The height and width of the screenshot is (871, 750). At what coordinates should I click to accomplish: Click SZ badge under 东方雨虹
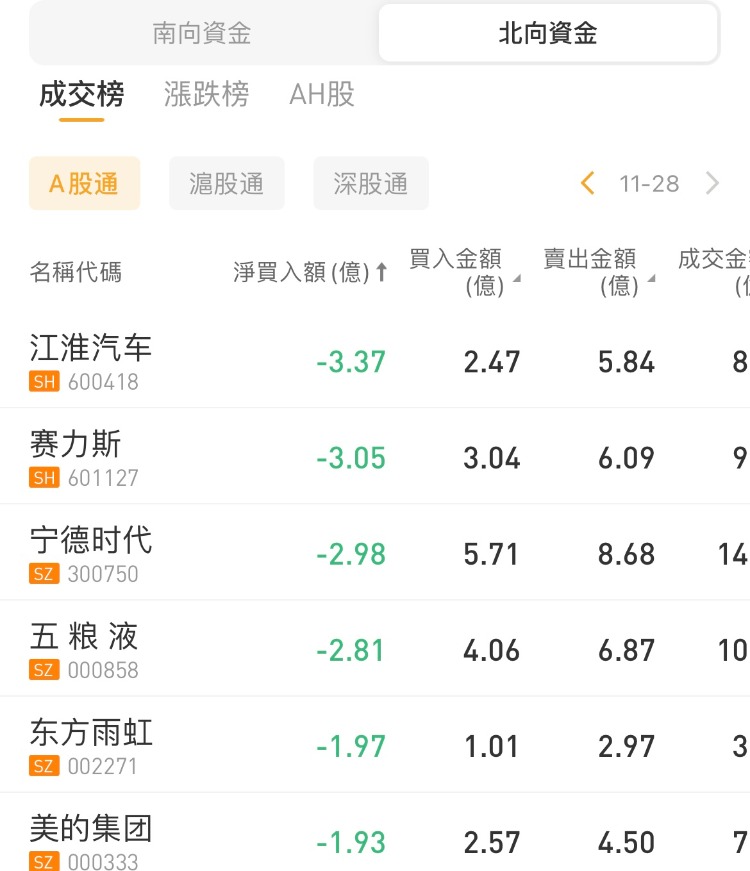coord(45,766)
